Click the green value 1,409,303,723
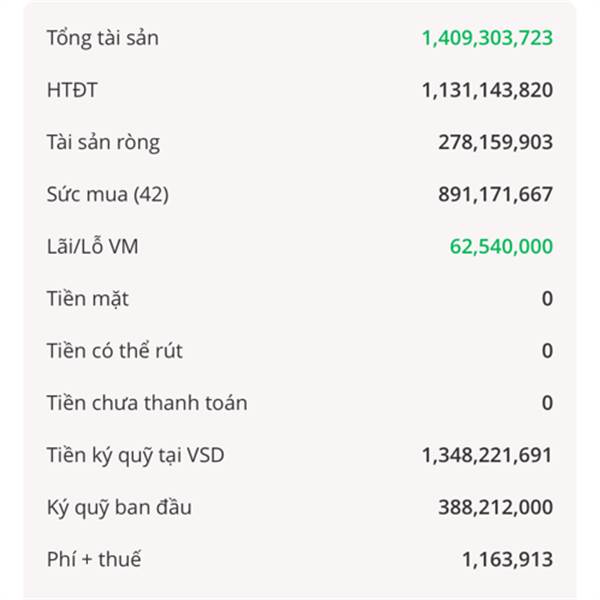The height and width of the screenshot is (600, 600). click(x=487, y=38)
